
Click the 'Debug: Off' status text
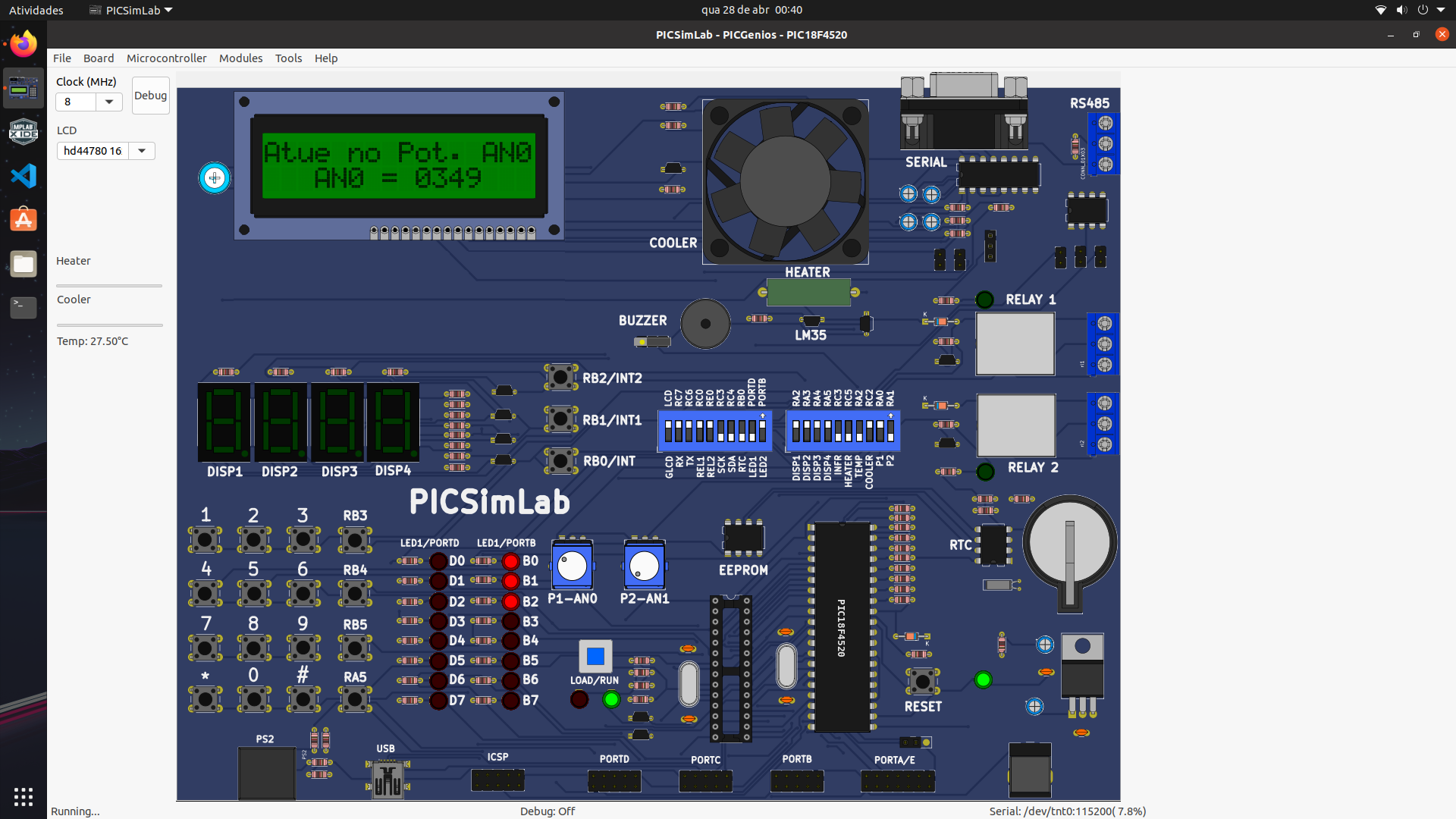[x=548, y=811]
